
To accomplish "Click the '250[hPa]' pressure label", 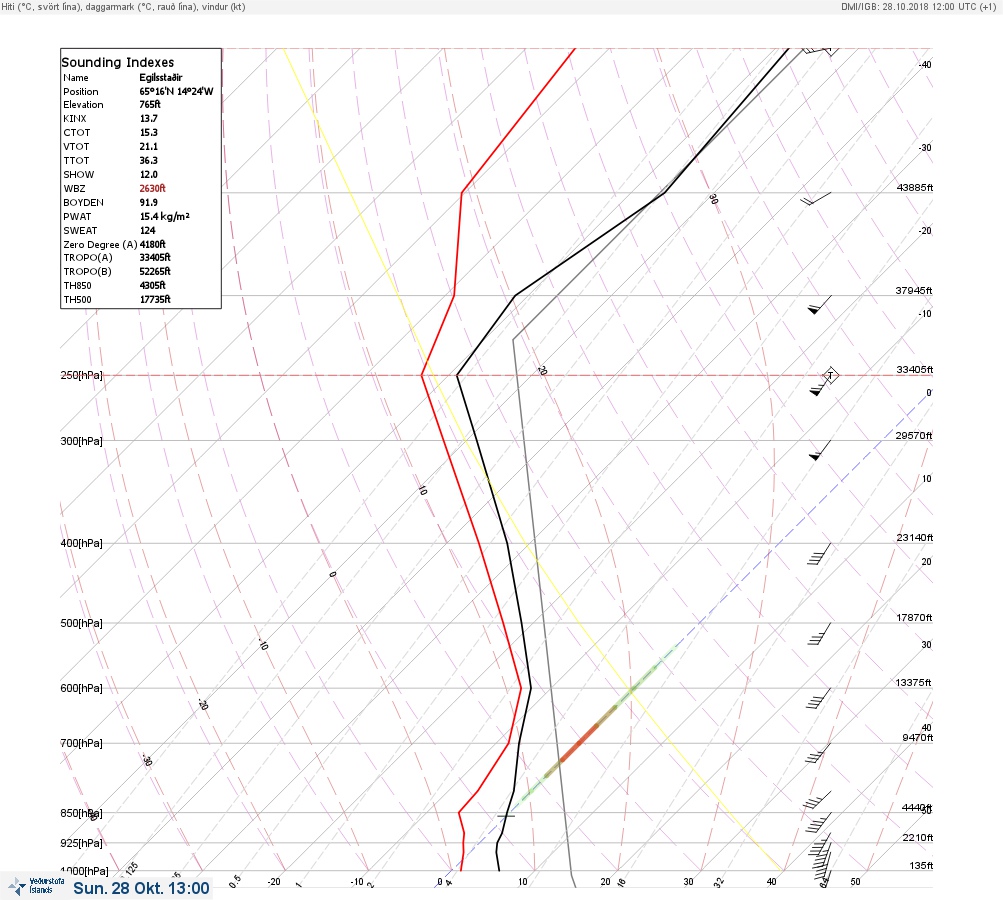I will pyautogui.click(x=81, y=375).
